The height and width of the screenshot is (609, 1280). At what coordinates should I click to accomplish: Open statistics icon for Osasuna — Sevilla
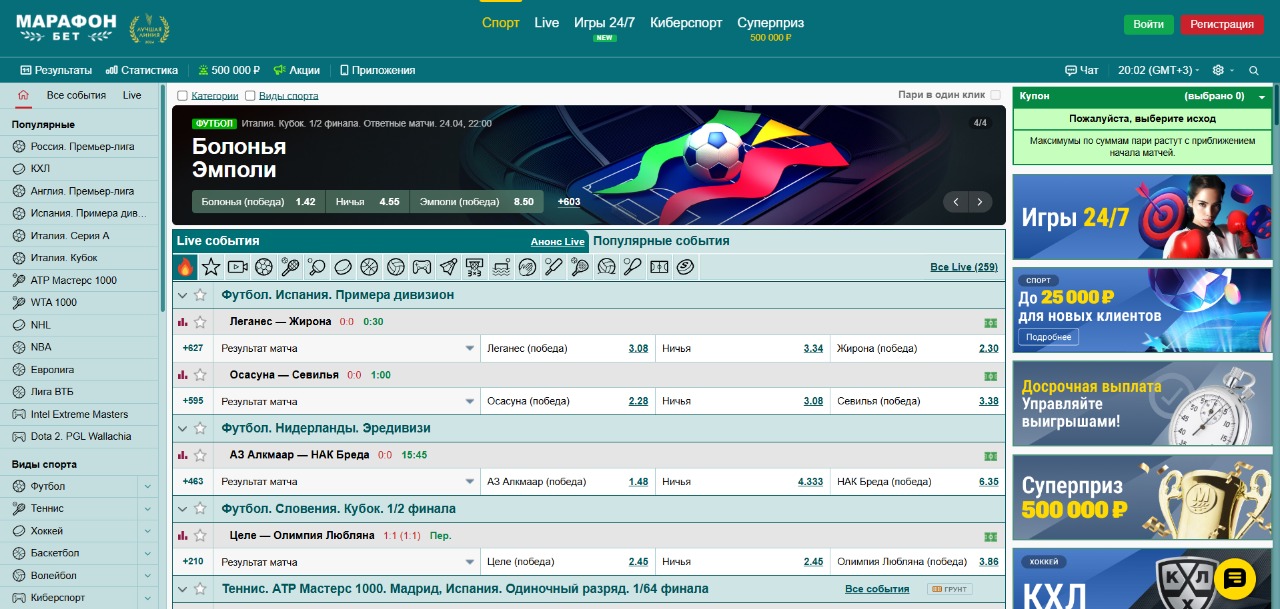click(182, 375)
